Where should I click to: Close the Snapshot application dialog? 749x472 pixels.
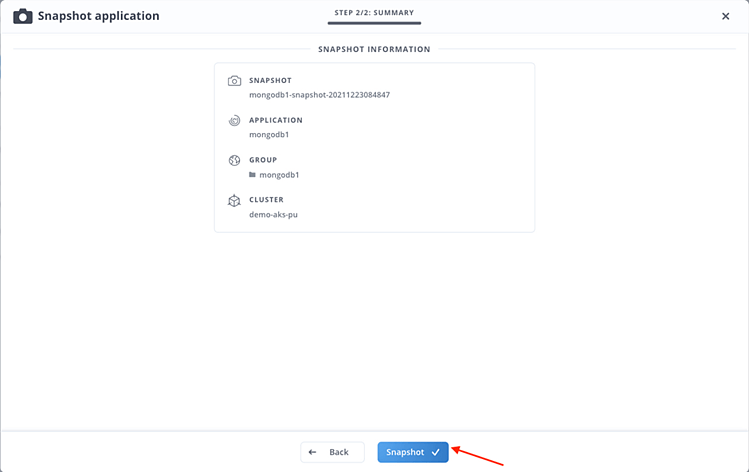coord(725,16)
